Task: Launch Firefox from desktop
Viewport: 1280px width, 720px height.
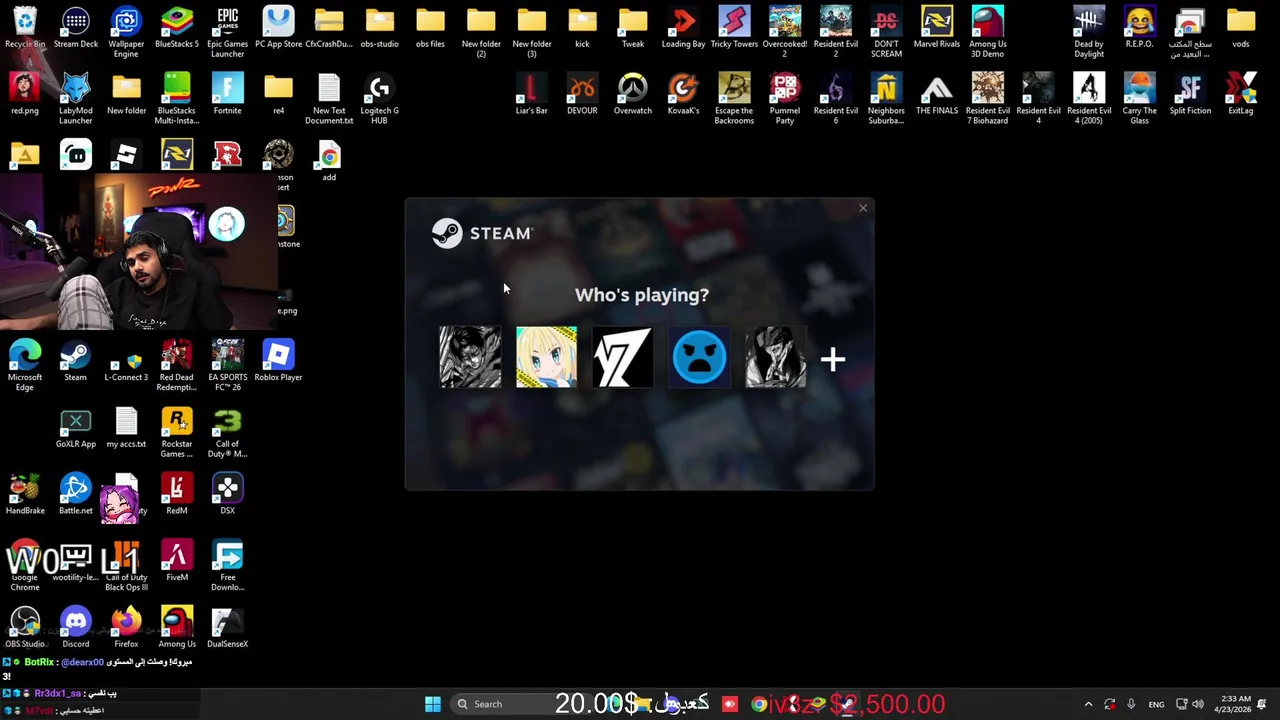Action: point(126,627)
